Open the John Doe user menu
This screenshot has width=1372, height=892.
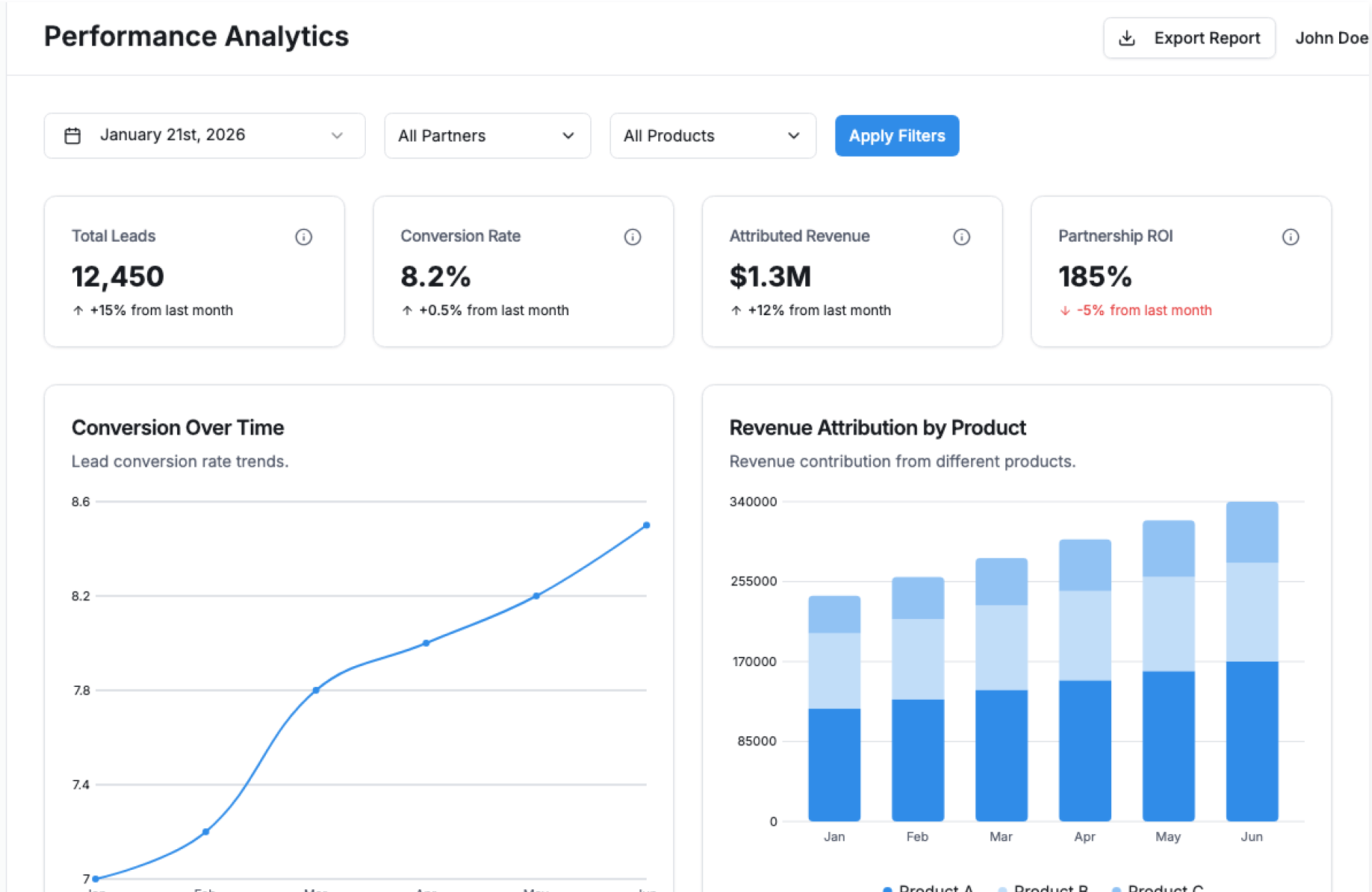(x=1331, y=38)
